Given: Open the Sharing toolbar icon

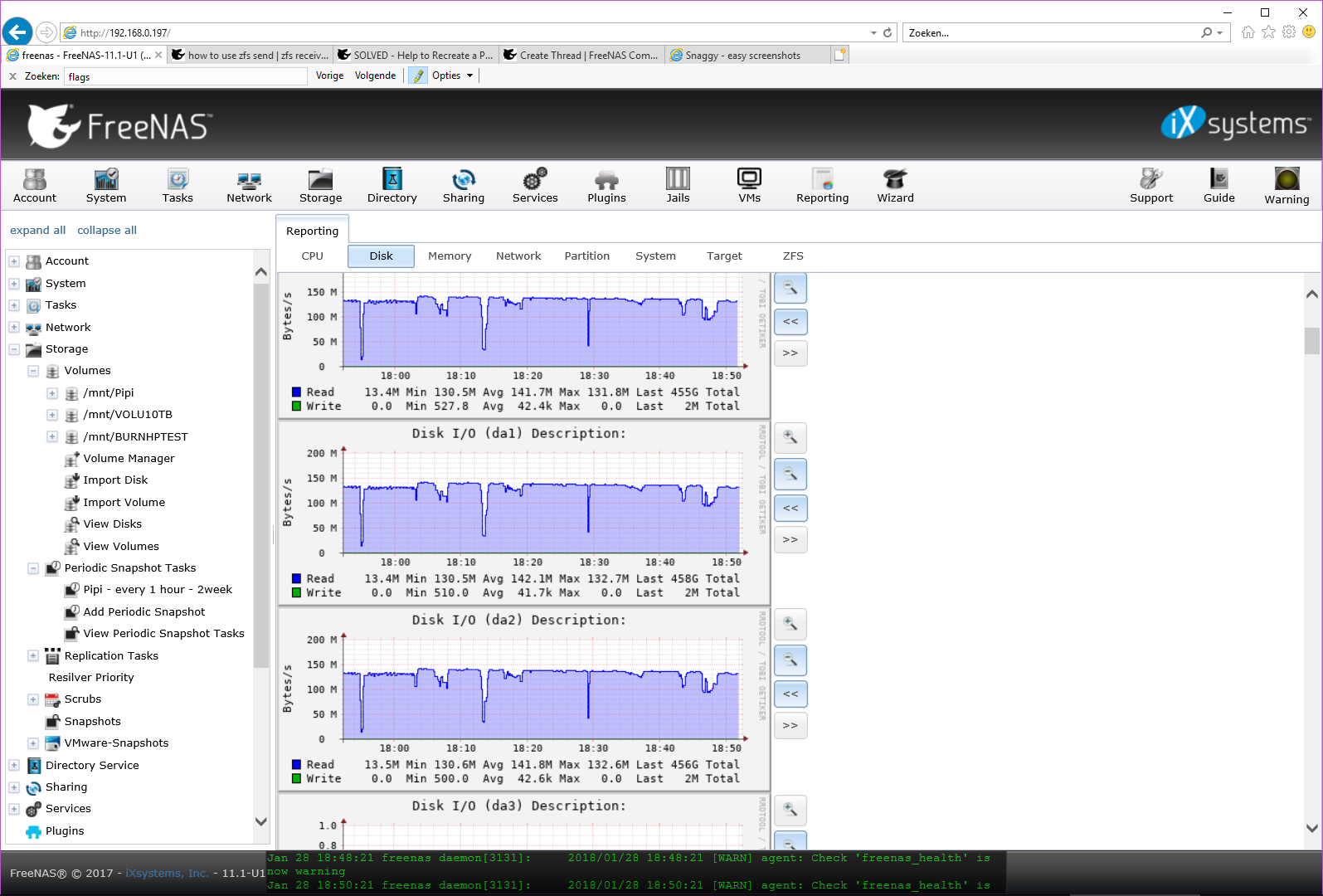Looking at the screenshot, I should [x=464, y=186].
